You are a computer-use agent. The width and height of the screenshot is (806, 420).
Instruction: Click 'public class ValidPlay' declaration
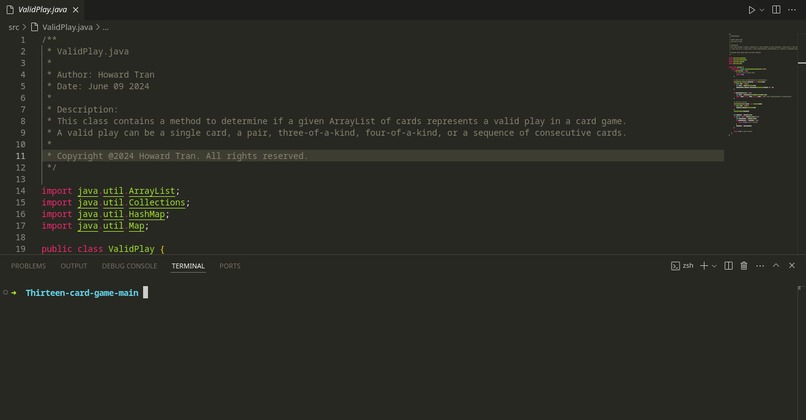(103, 249)
